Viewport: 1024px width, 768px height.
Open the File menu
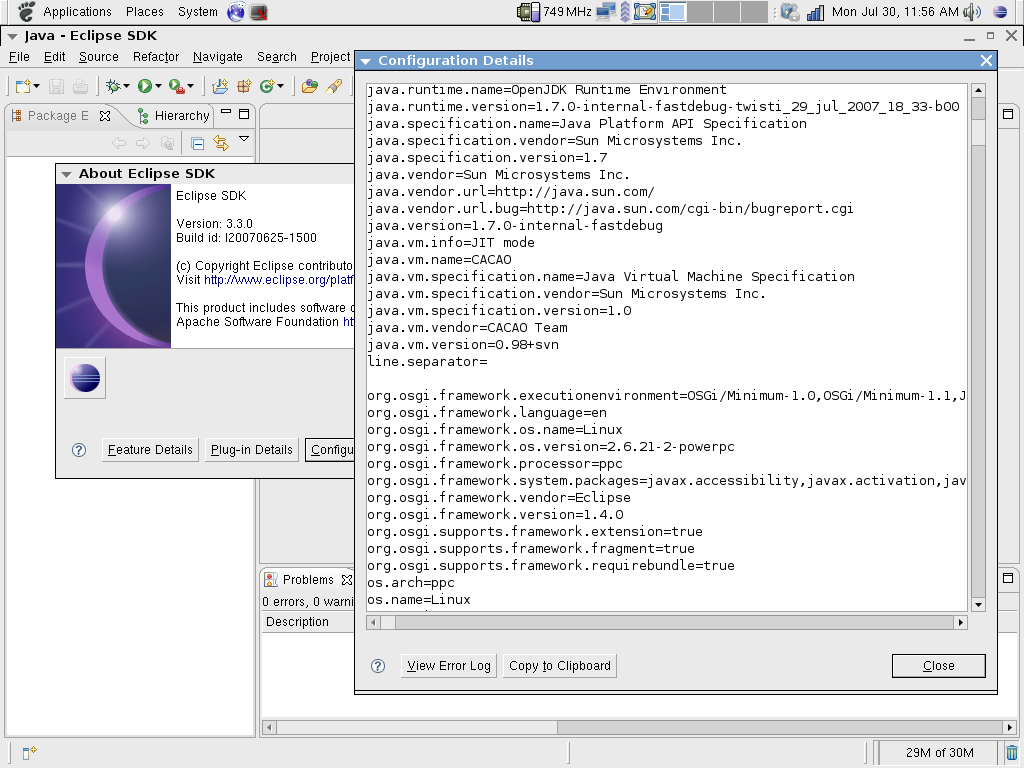19,57
